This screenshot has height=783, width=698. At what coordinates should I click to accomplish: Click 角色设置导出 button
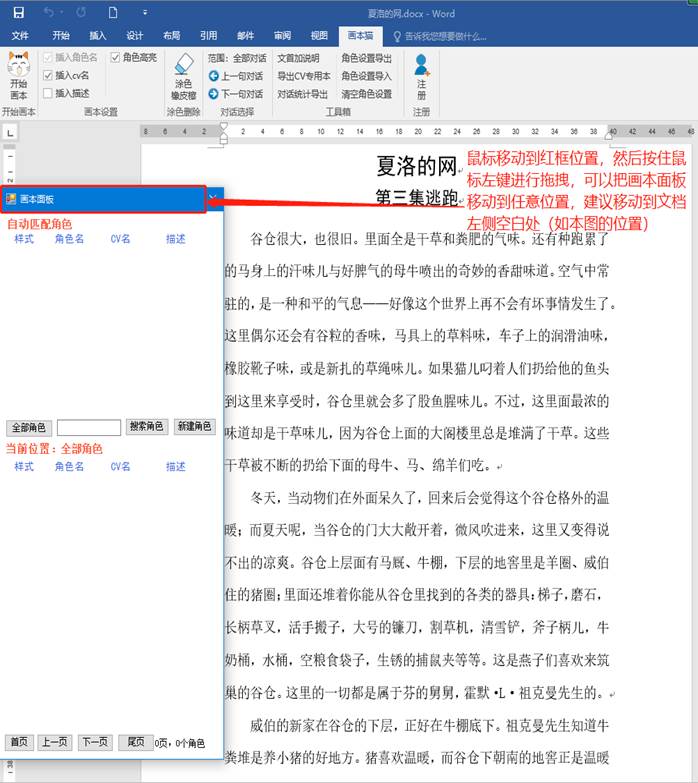(366, 58)
